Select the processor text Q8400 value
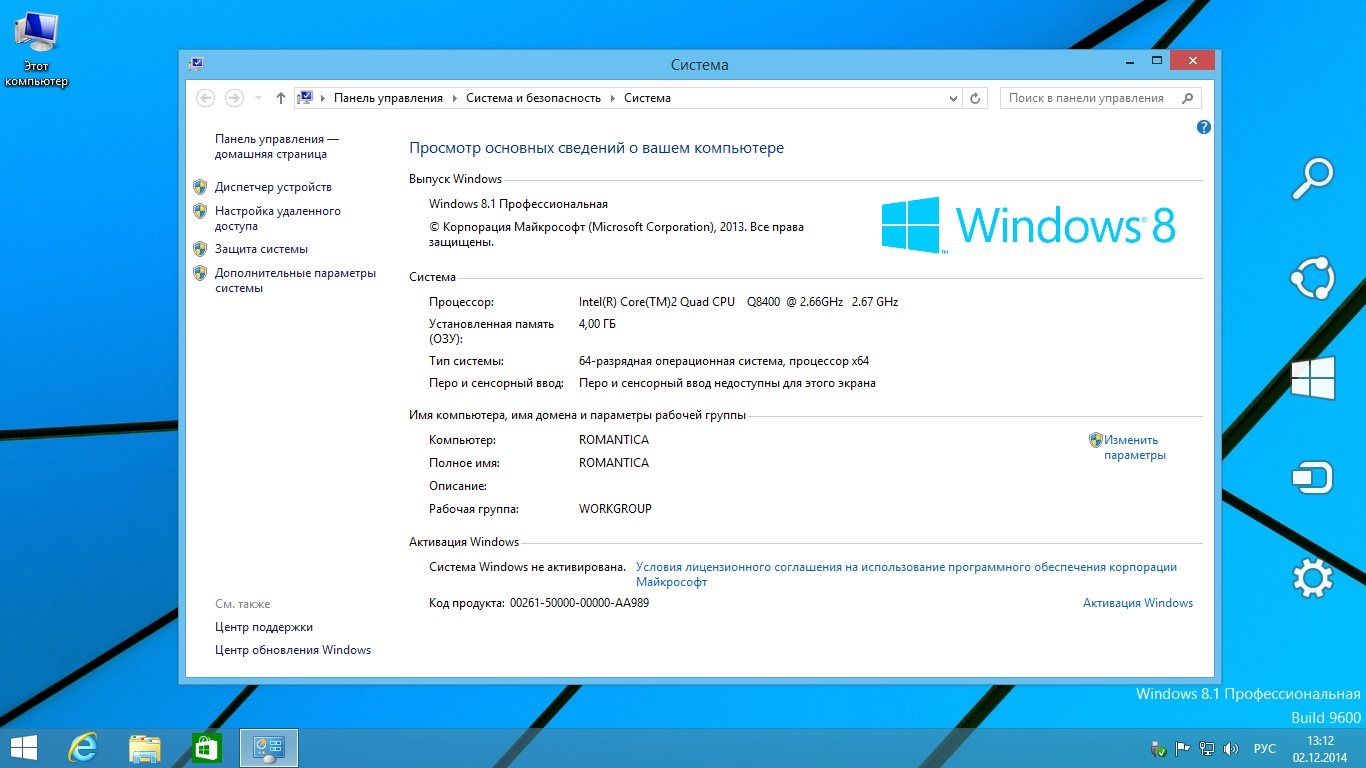1366x768 pixels. coord(739,302)
